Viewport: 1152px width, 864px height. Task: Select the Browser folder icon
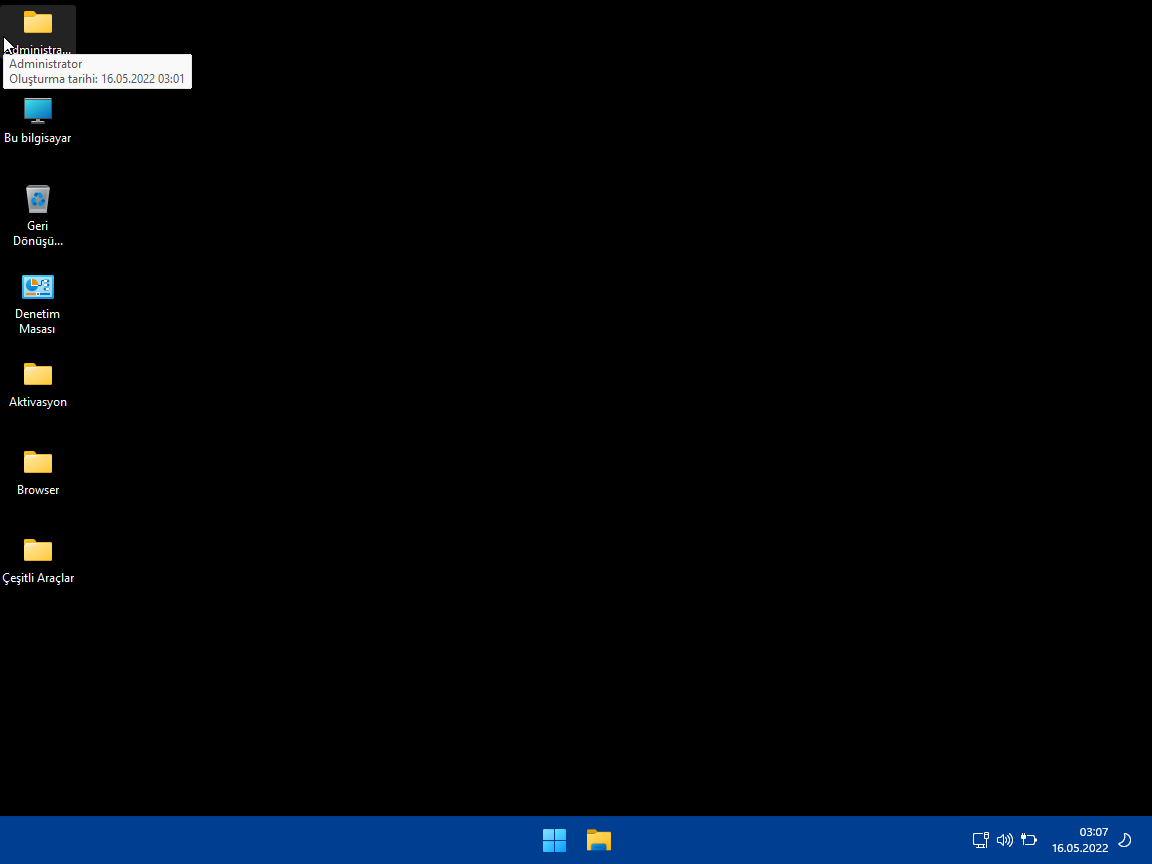click(38, 462)
